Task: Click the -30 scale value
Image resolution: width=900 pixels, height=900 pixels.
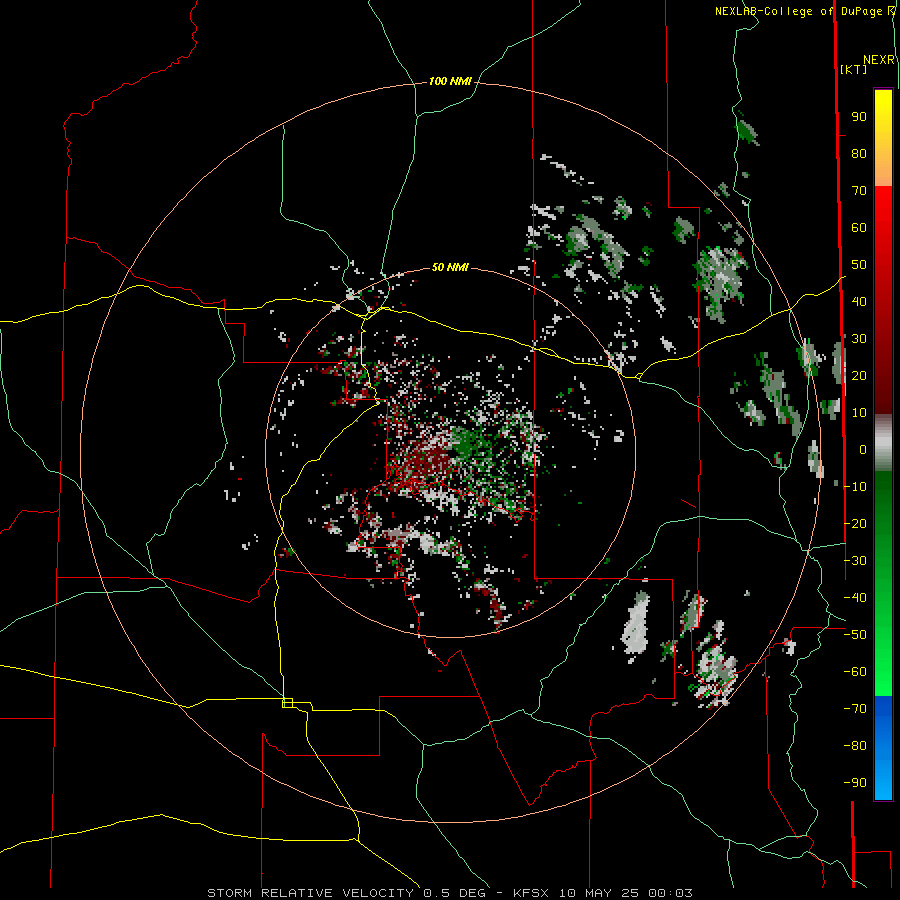Action: coord(855,561)
